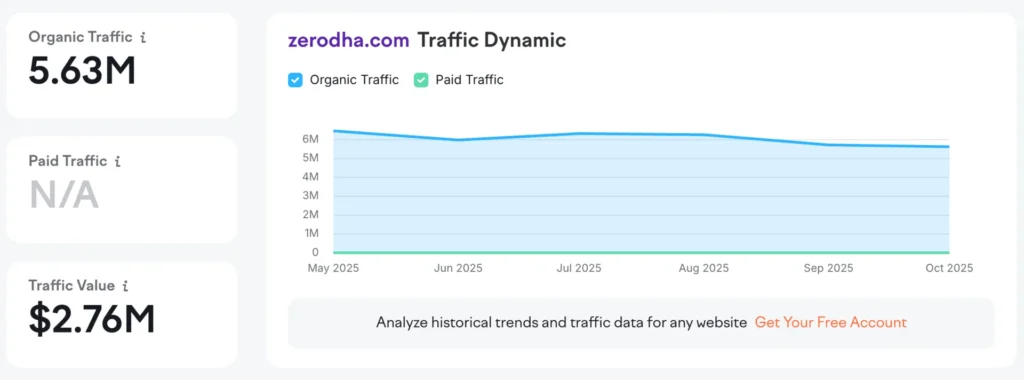The width and height of the screenshot is (1024, 380).
Task: Select the Jul 2025 axis label
Action: click(578, 268)
